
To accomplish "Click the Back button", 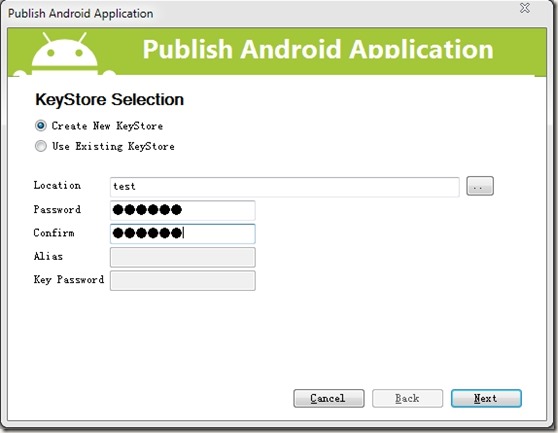I will [x=407, y=398].
